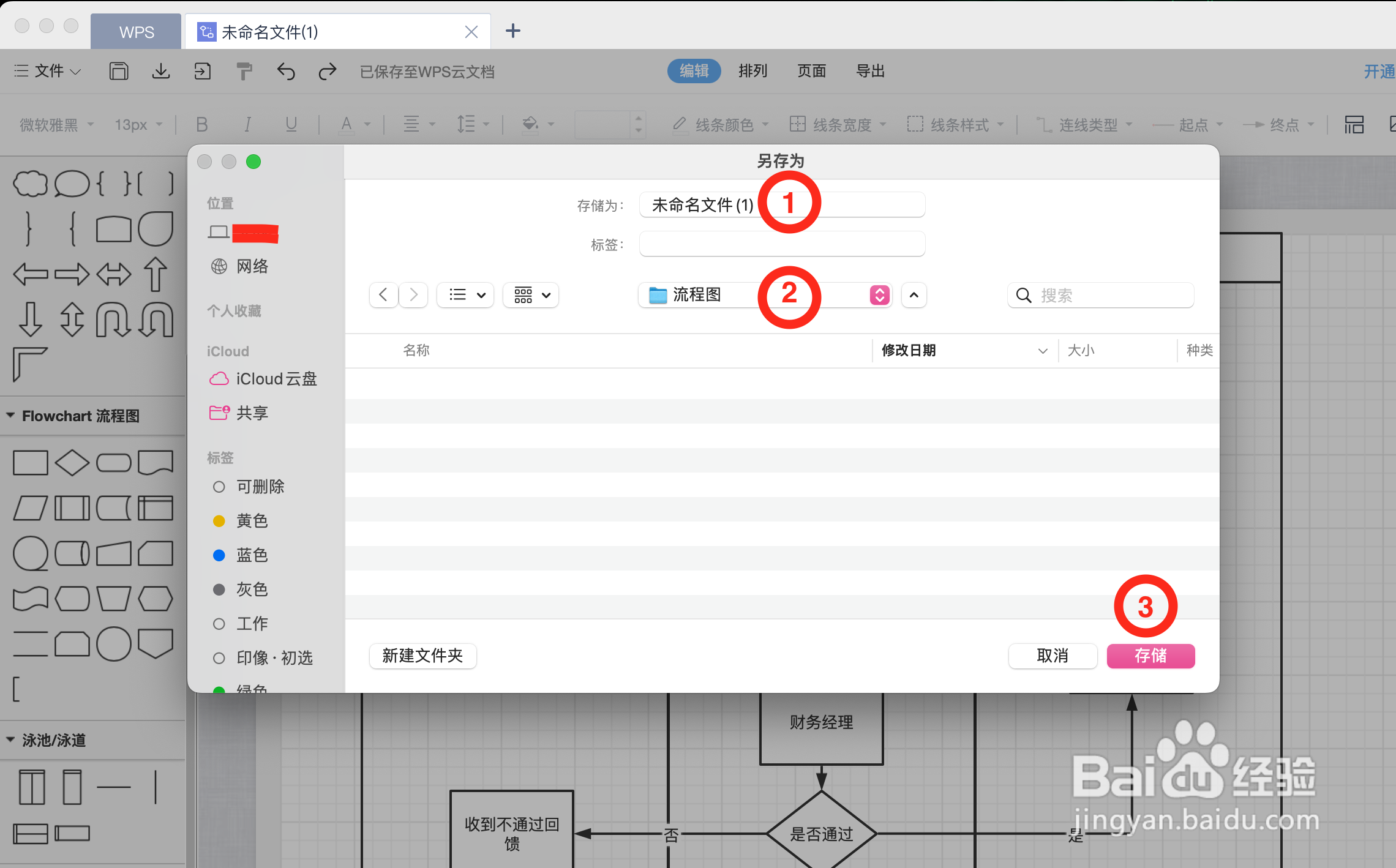Click the format painter icon
This screenshot has height=868, width=1396.
[244, 72]
